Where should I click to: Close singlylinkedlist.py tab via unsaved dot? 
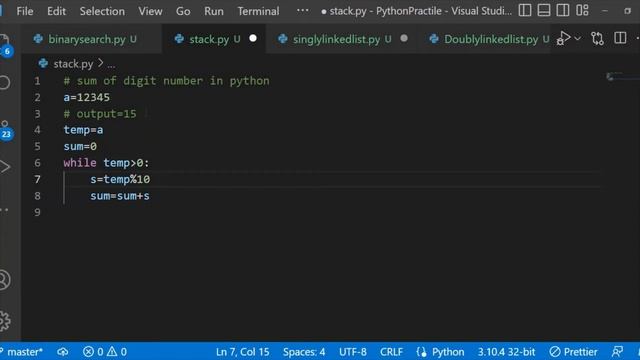404,38
